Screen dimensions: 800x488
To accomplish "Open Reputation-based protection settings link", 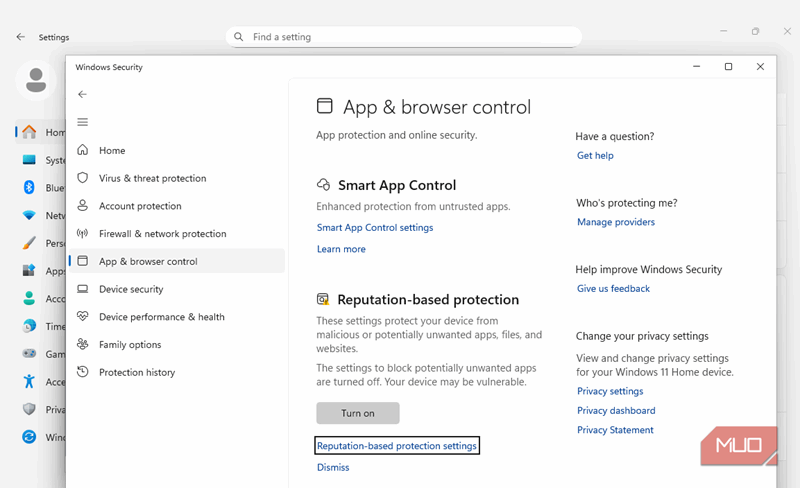I will coord(397,445).
